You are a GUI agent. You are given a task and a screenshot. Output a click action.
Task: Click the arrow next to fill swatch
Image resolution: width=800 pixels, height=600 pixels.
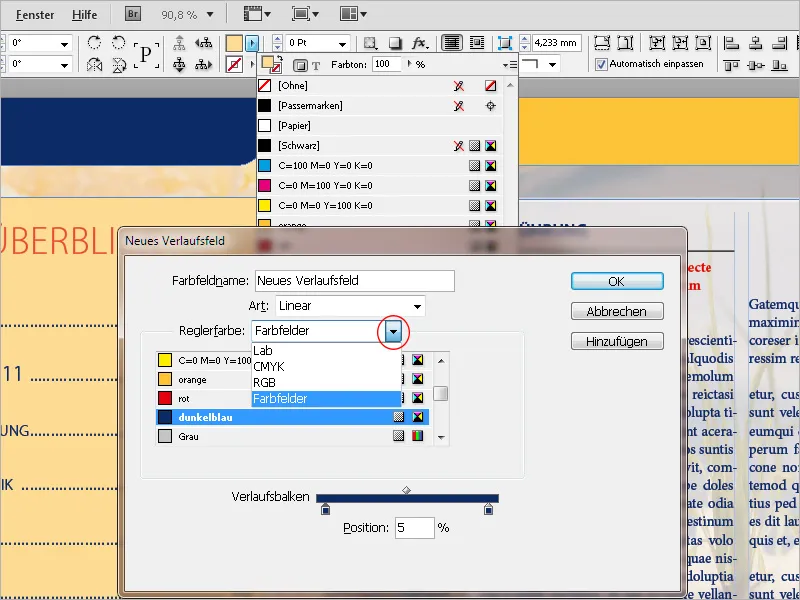tap(252, 43)
